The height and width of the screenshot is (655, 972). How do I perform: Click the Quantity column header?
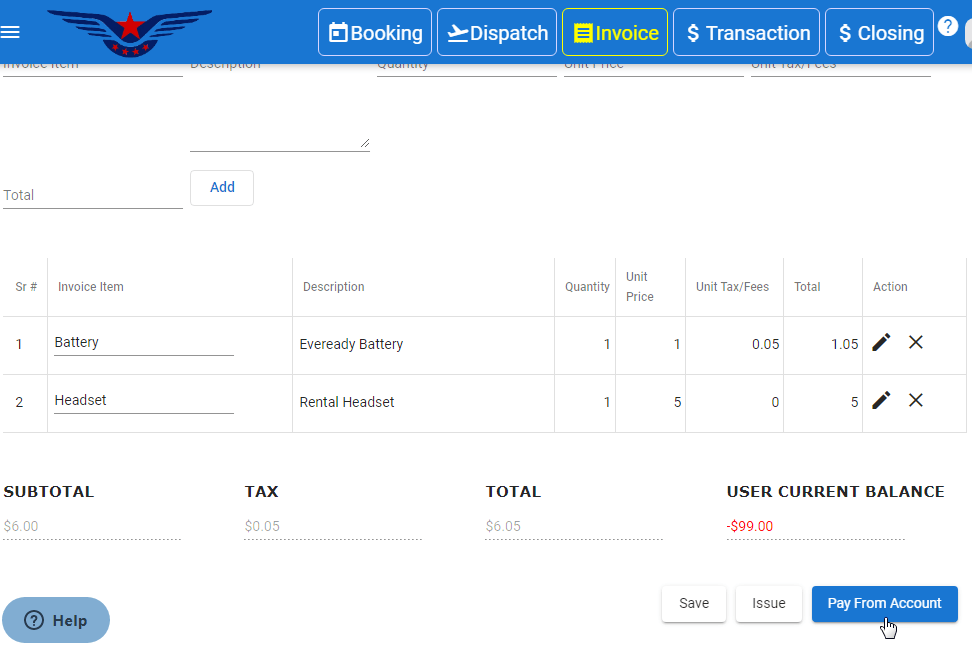tap(587, 287)
